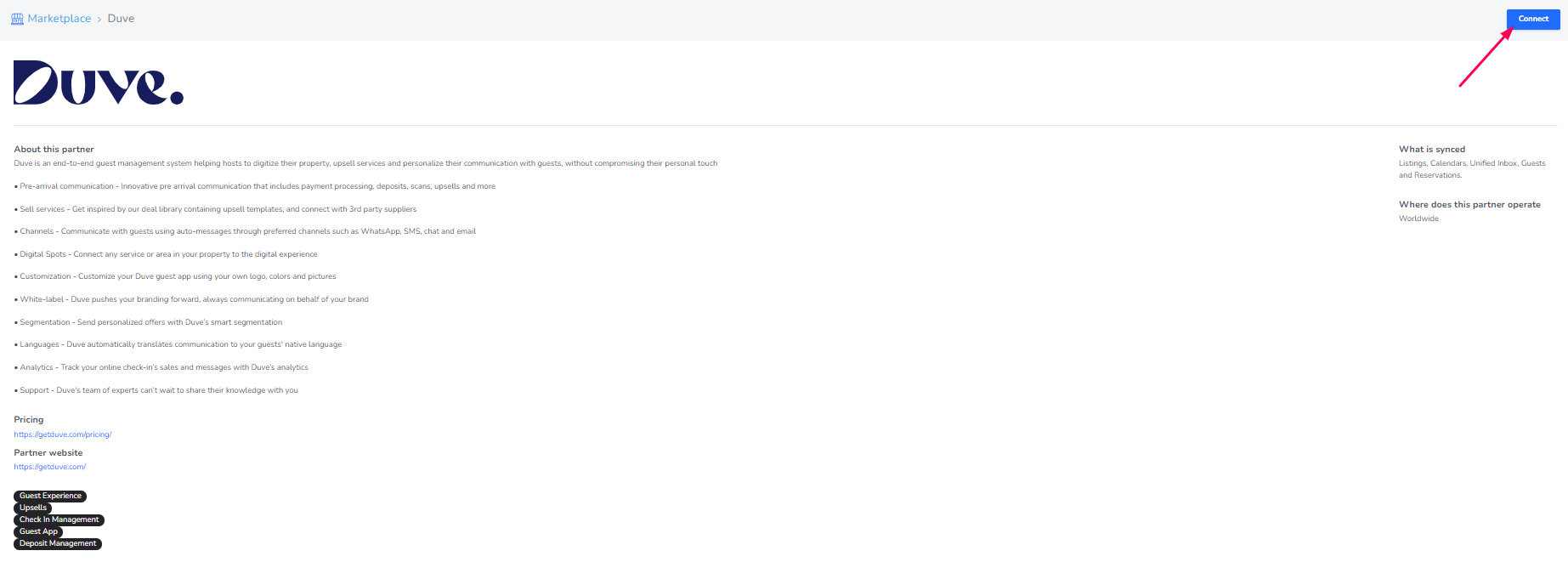Click the Duve end-to-end description sentence
The height and width of the screenshot is (579, 1568).
(365, 163)
